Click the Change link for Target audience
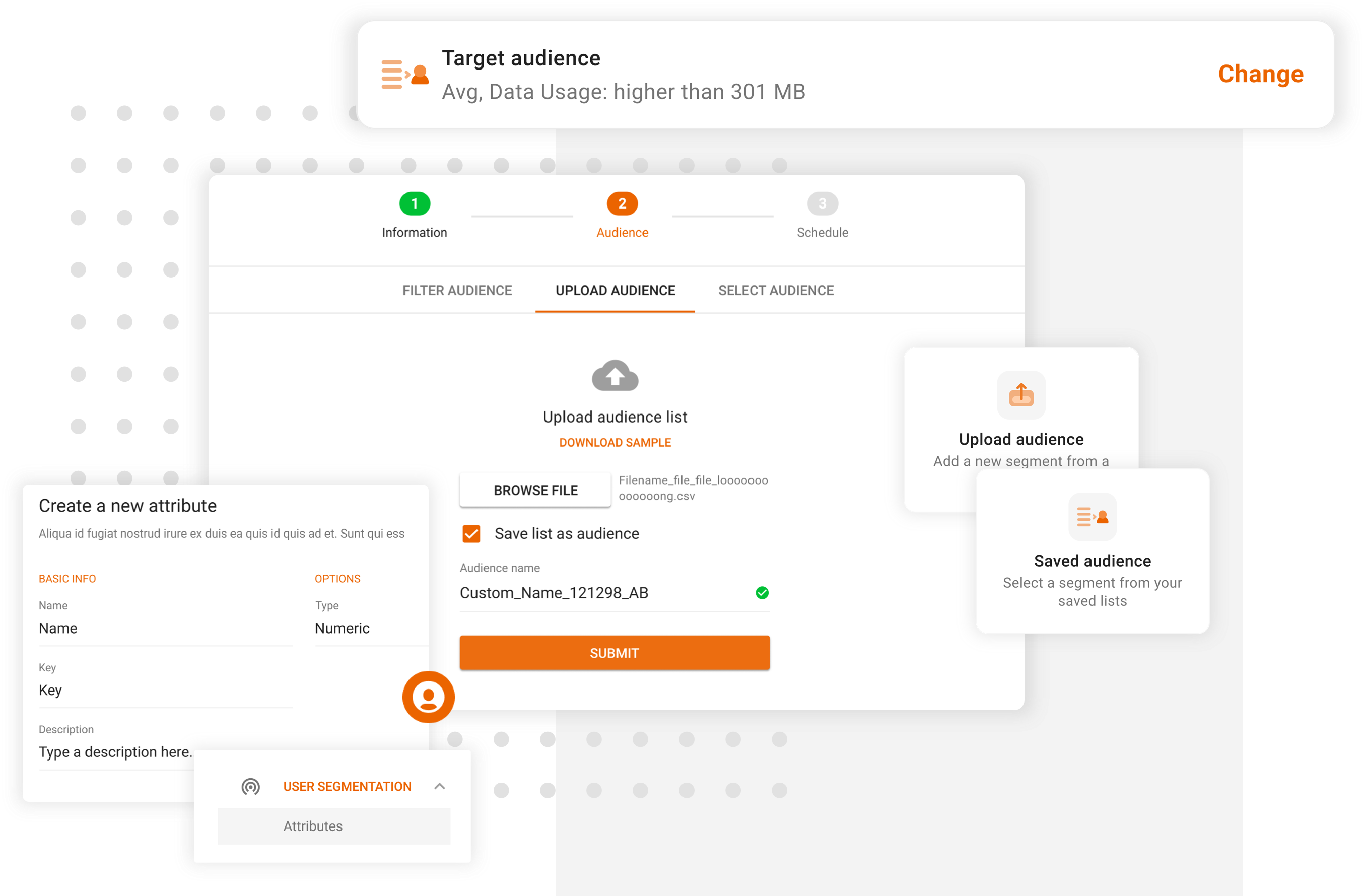This screenshot has width=1364, height=896. coord(1260,75)
